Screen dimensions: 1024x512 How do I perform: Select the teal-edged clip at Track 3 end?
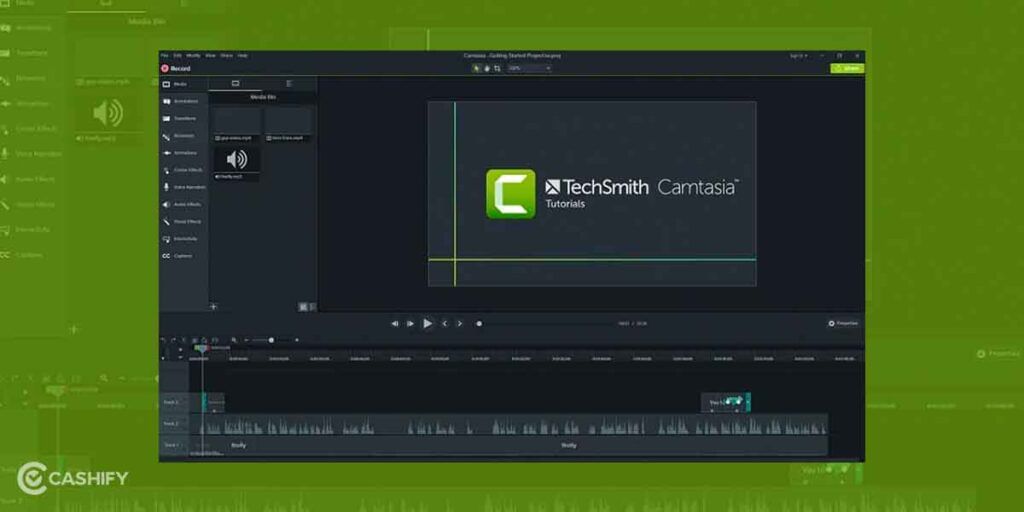coord(726,402)
